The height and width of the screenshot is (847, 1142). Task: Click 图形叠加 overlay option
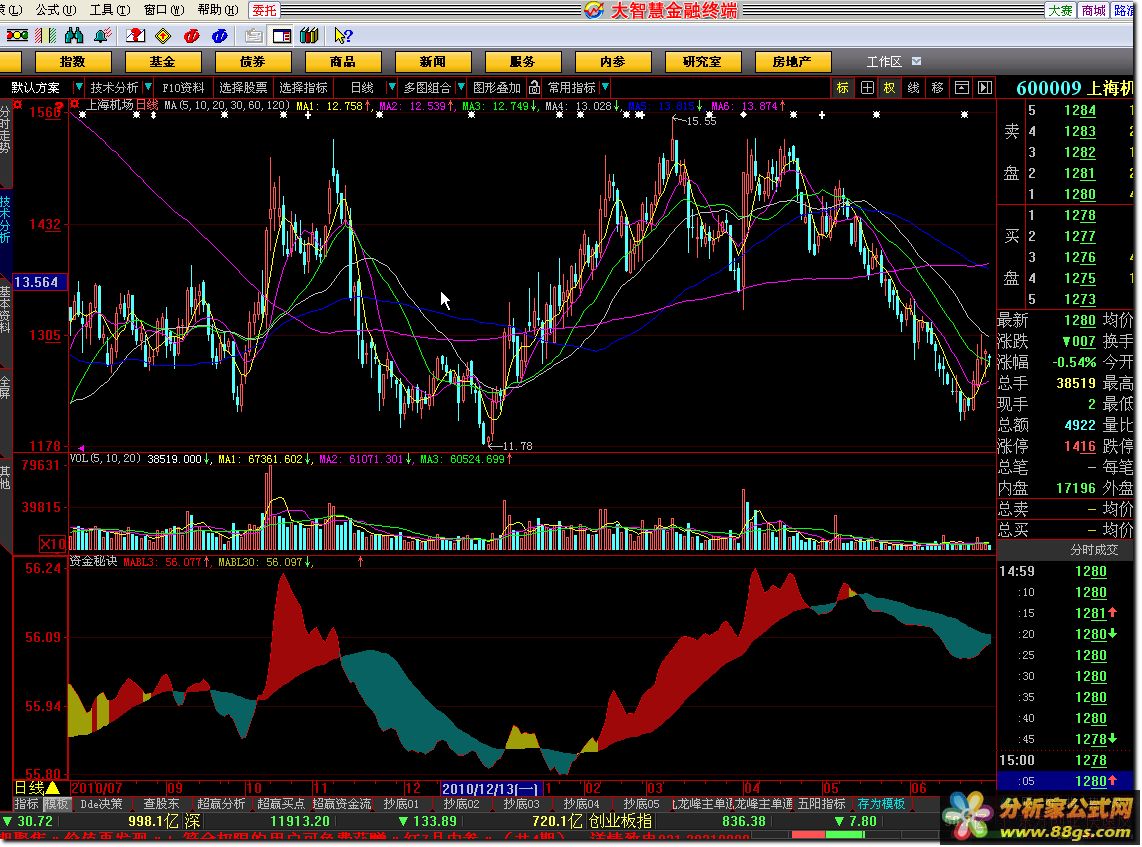pos(497,87)
